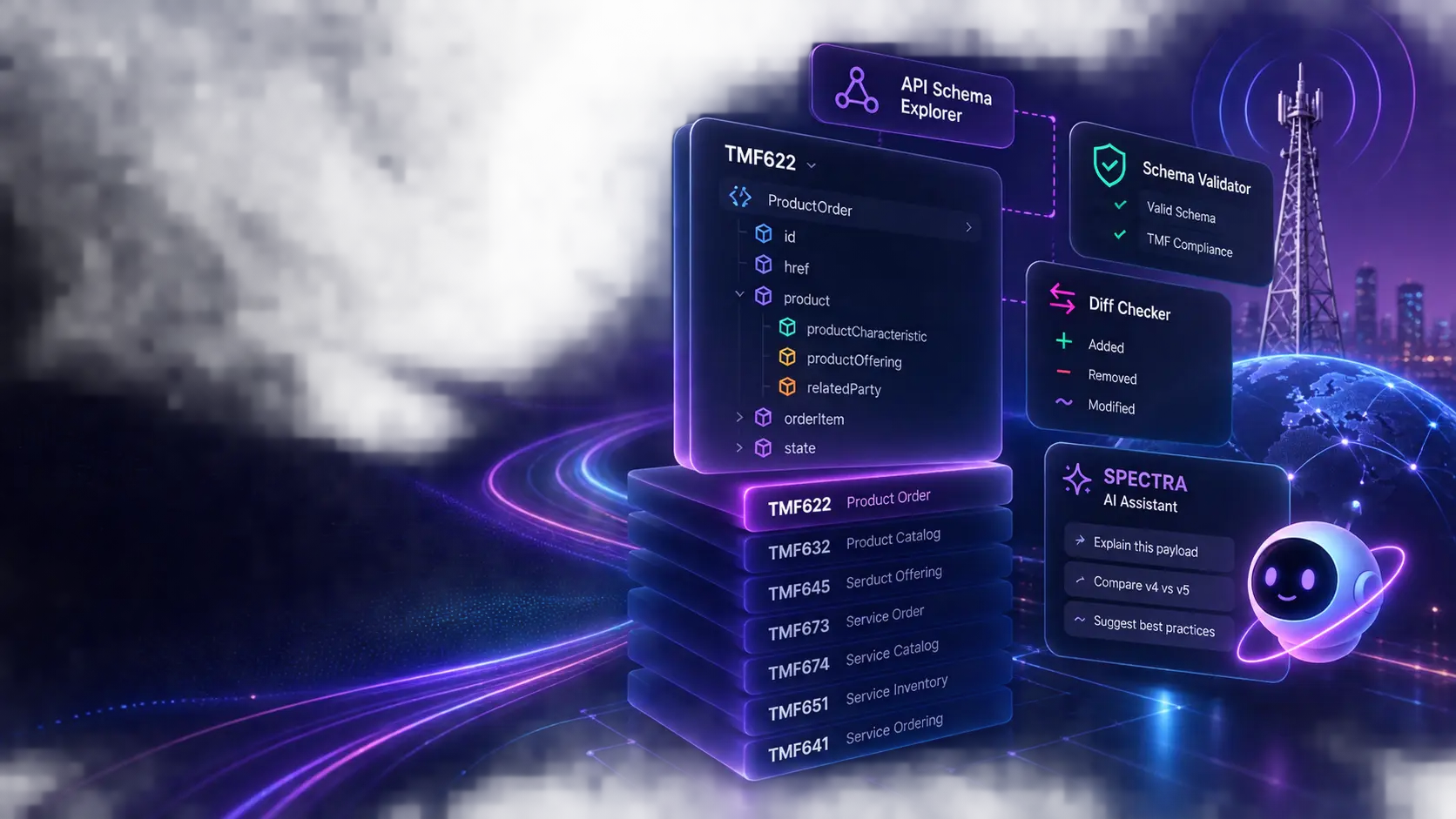Select the productCharacteristic tree label
The height and width of the screenshot is (819, 1456).
(866, 332)
